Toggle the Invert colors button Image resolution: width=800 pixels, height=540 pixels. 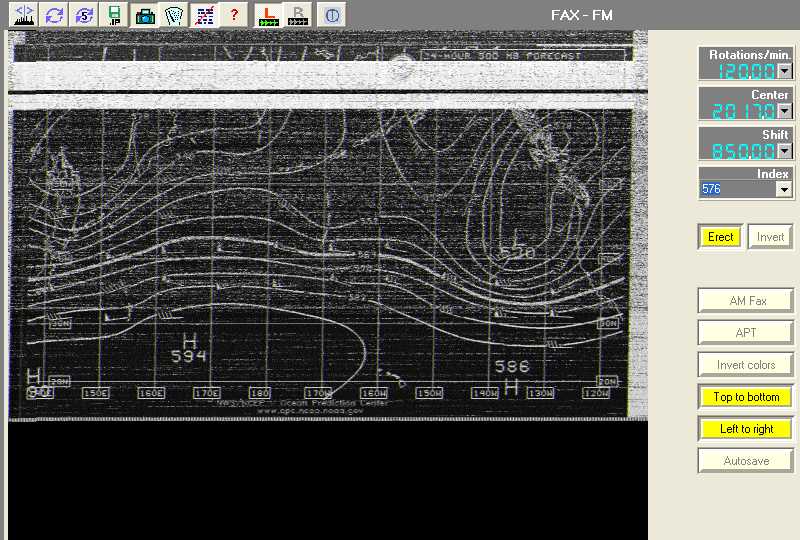pyautogui.click(x=746, y=365)
